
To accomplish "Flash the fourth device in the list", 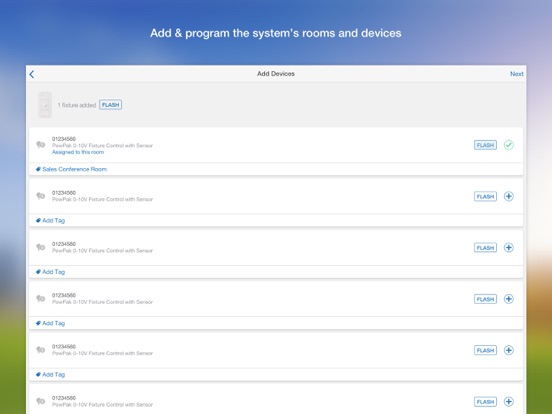I will point(485,299).
